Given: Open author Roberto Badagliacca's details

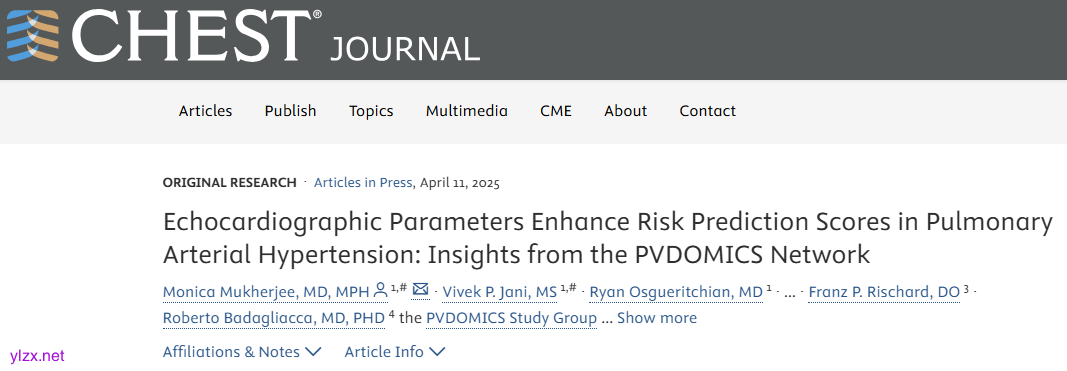Looking at the screenshot, I should (x=274, y=318).
